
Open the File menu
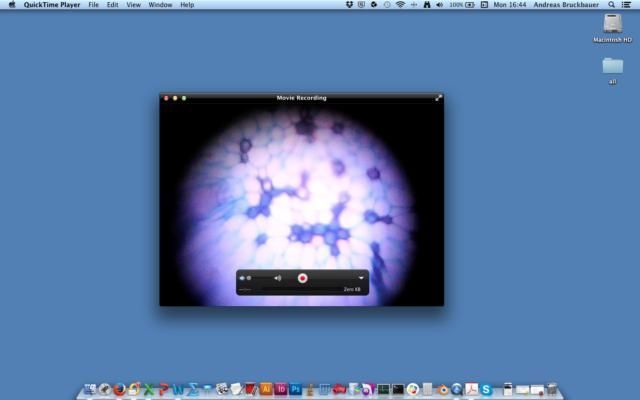coord(93,5)
